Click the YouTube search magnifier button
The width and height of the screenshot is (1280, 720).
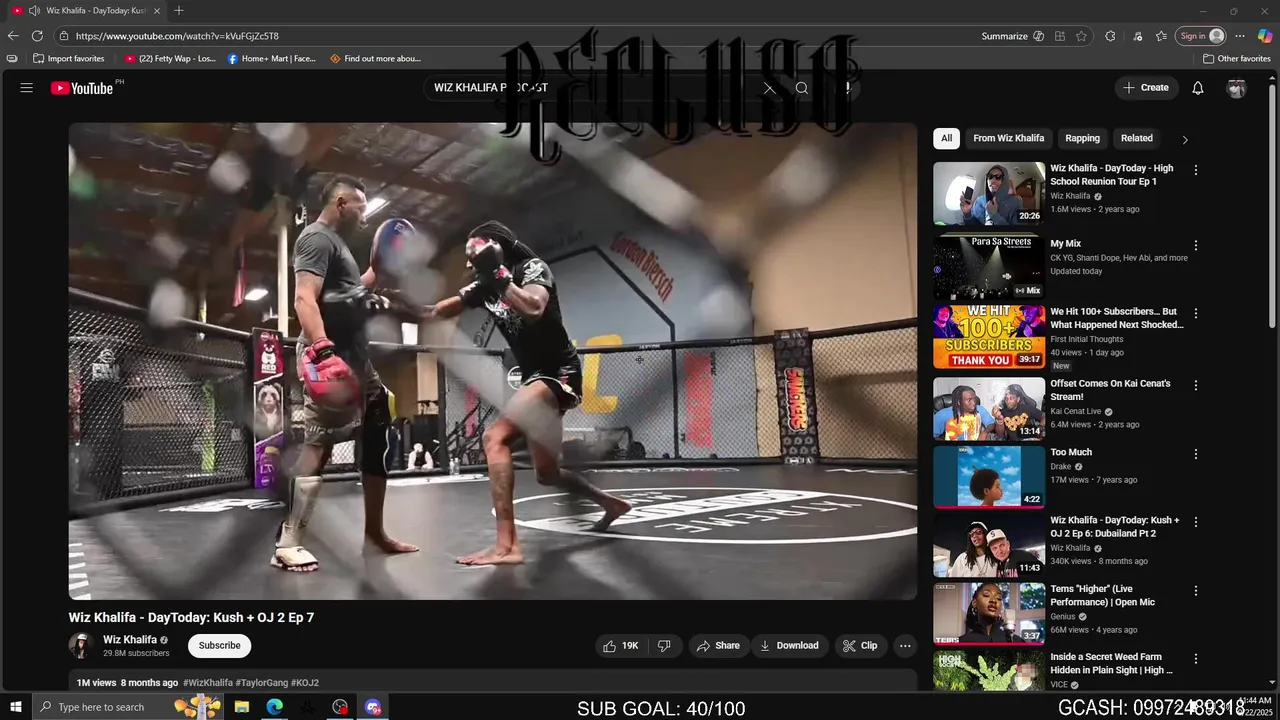coord(802,88)
